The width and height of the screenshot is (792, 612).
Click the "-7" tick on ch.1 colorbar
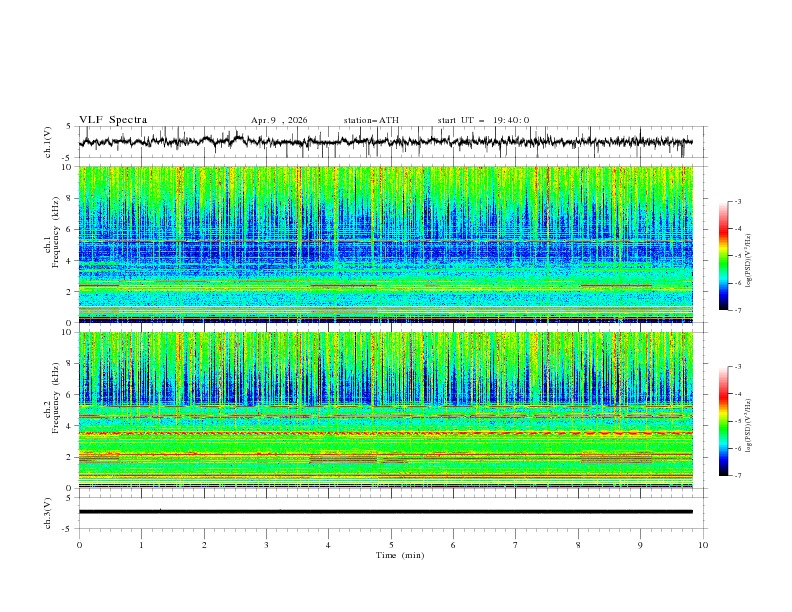pyautogui.click(x=737, y=311)
